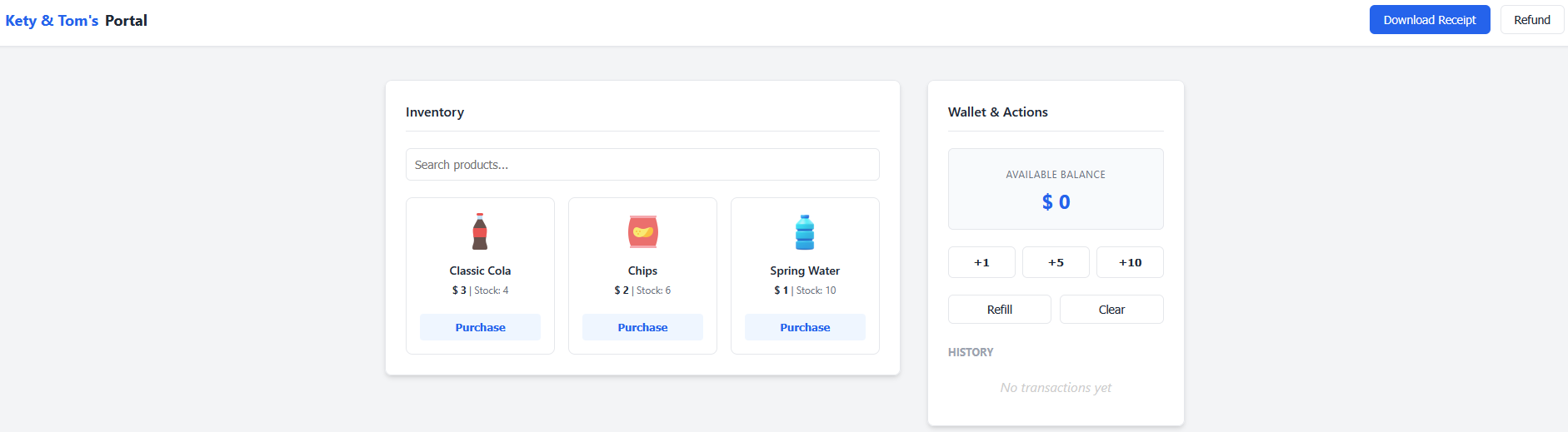Image resolution: width=1568 pixels, height=432 pixels.
Task: Click the Classic Cola bottle icon
Action: pyautogui.click(x=480, y=232)
